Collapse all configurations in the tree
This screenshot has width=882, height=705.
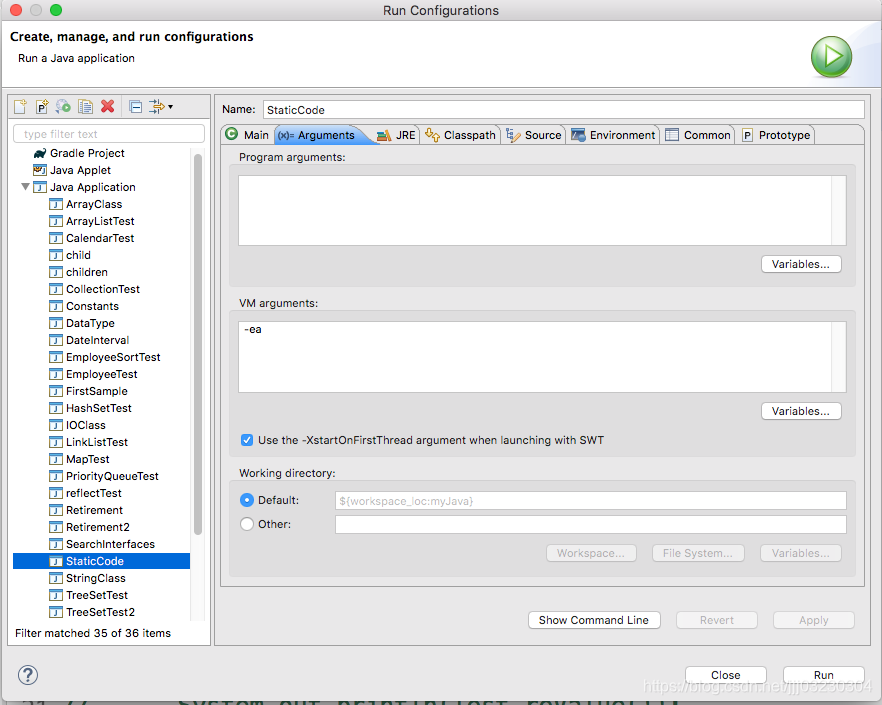(136, 106)
